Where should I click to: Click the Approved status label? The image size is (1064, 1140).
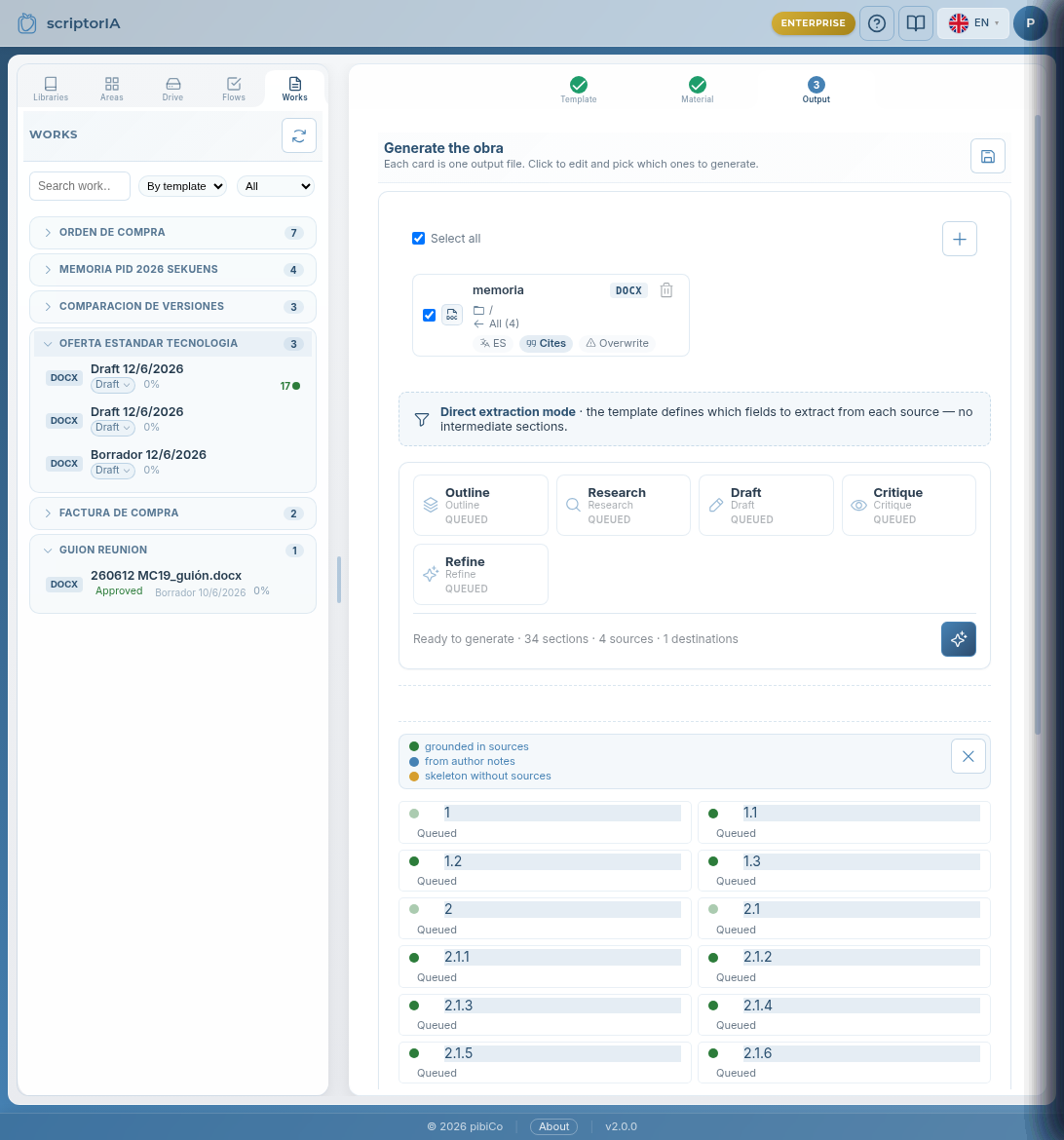[x=119, y=591]
